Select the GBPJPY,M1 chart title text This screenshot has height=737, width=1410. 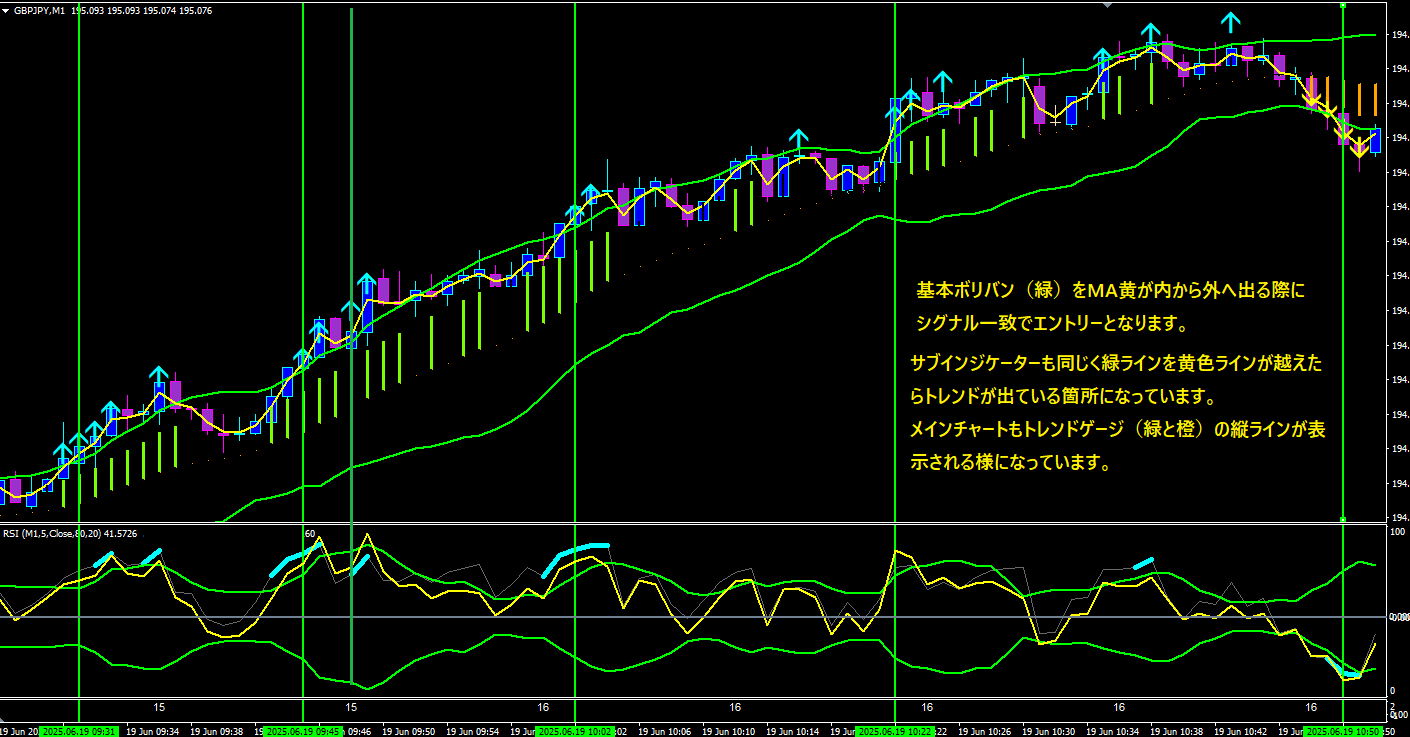pyautogui.click(x=38, y=11)
